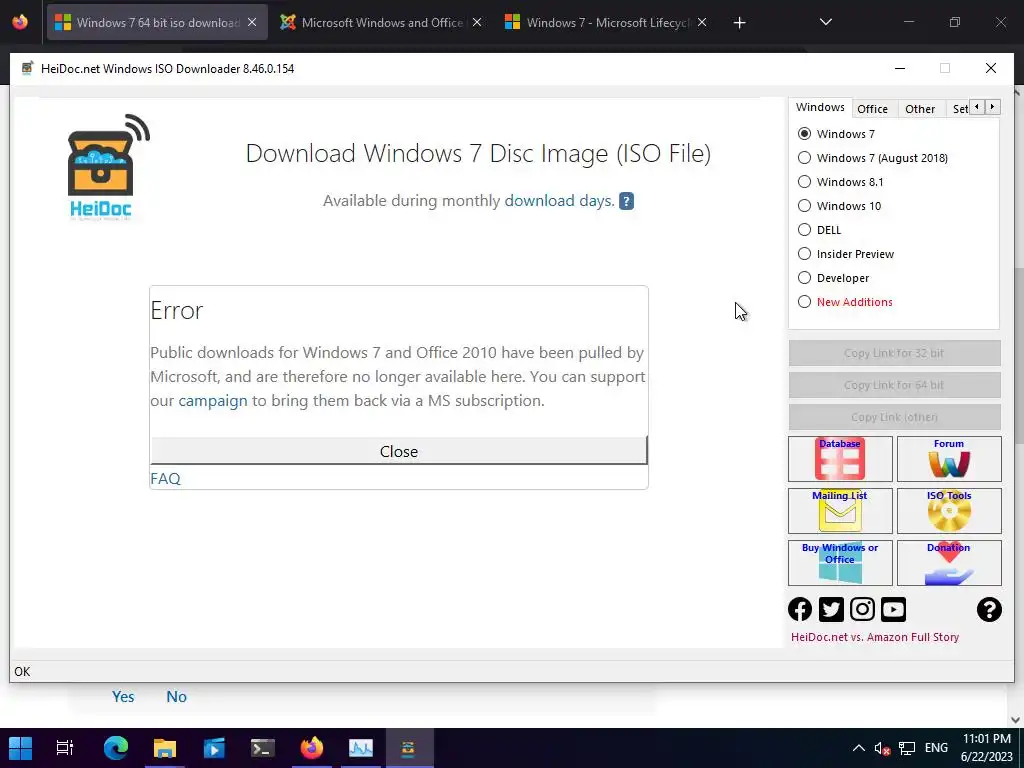
Task: Open the list all tabs dropdown
Action: point(825,22)
